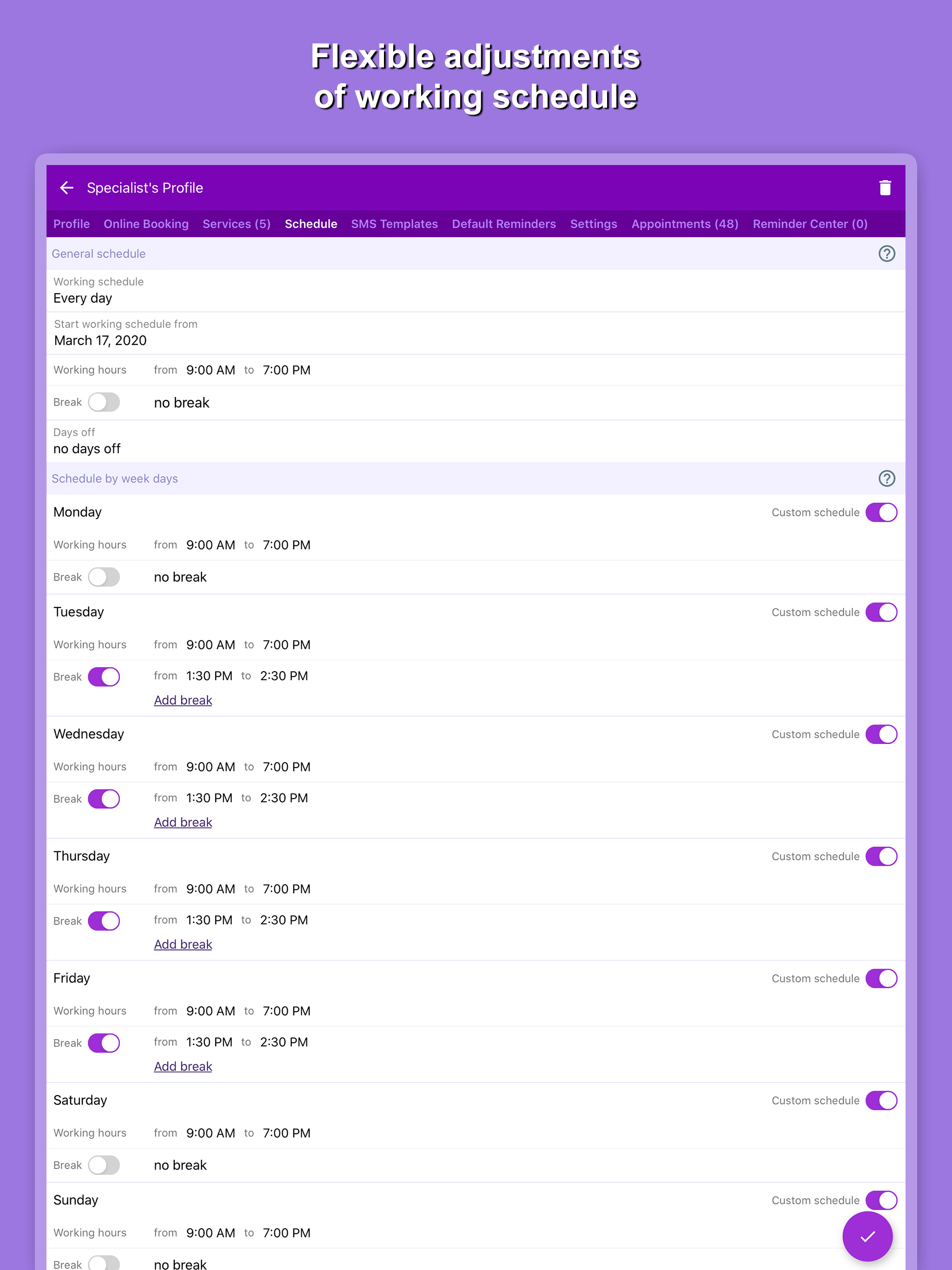Edit Thursday's break start time 1:30 PM
Image resolution: width=952 pixels, height=1270 pixels.
(209, 920)
